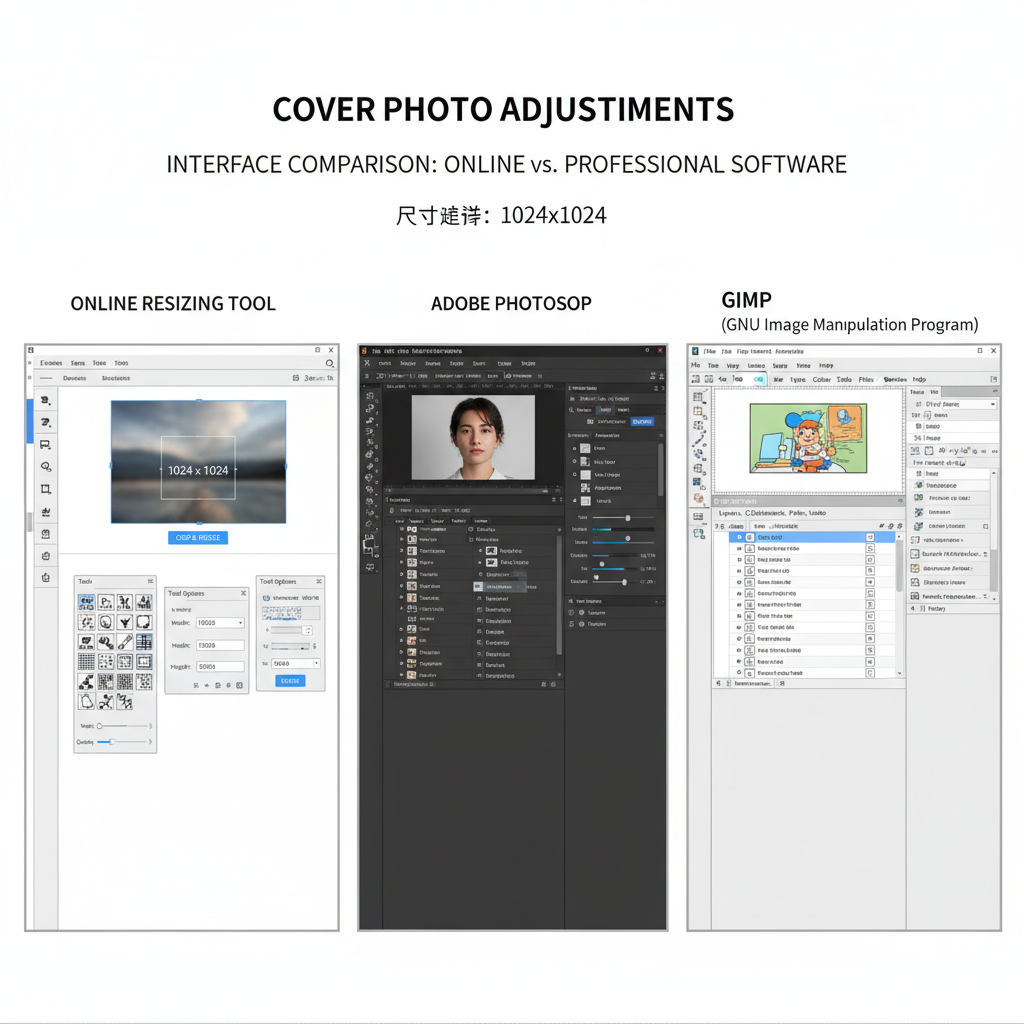GIMP: click chain icon in layer list header
This screenshot has height=1024, width=1024.
pos(891,526)
